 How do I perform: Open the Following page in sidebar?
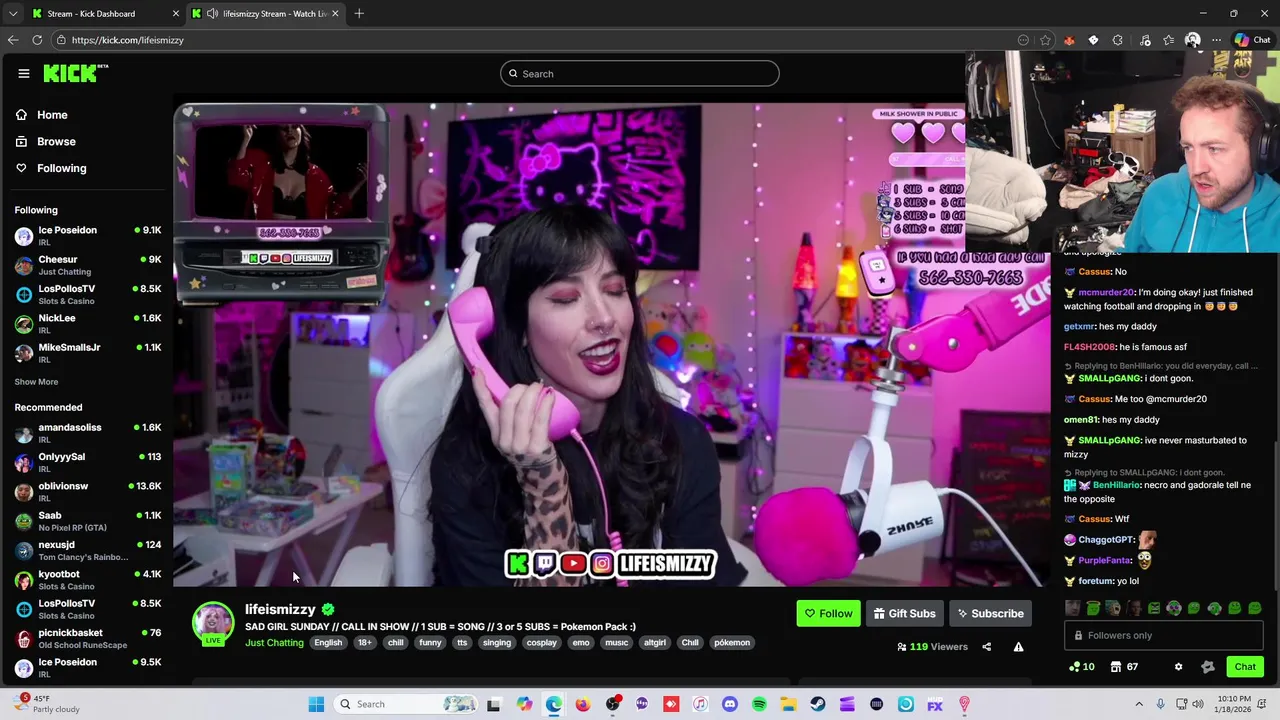(x=50, y=168)
